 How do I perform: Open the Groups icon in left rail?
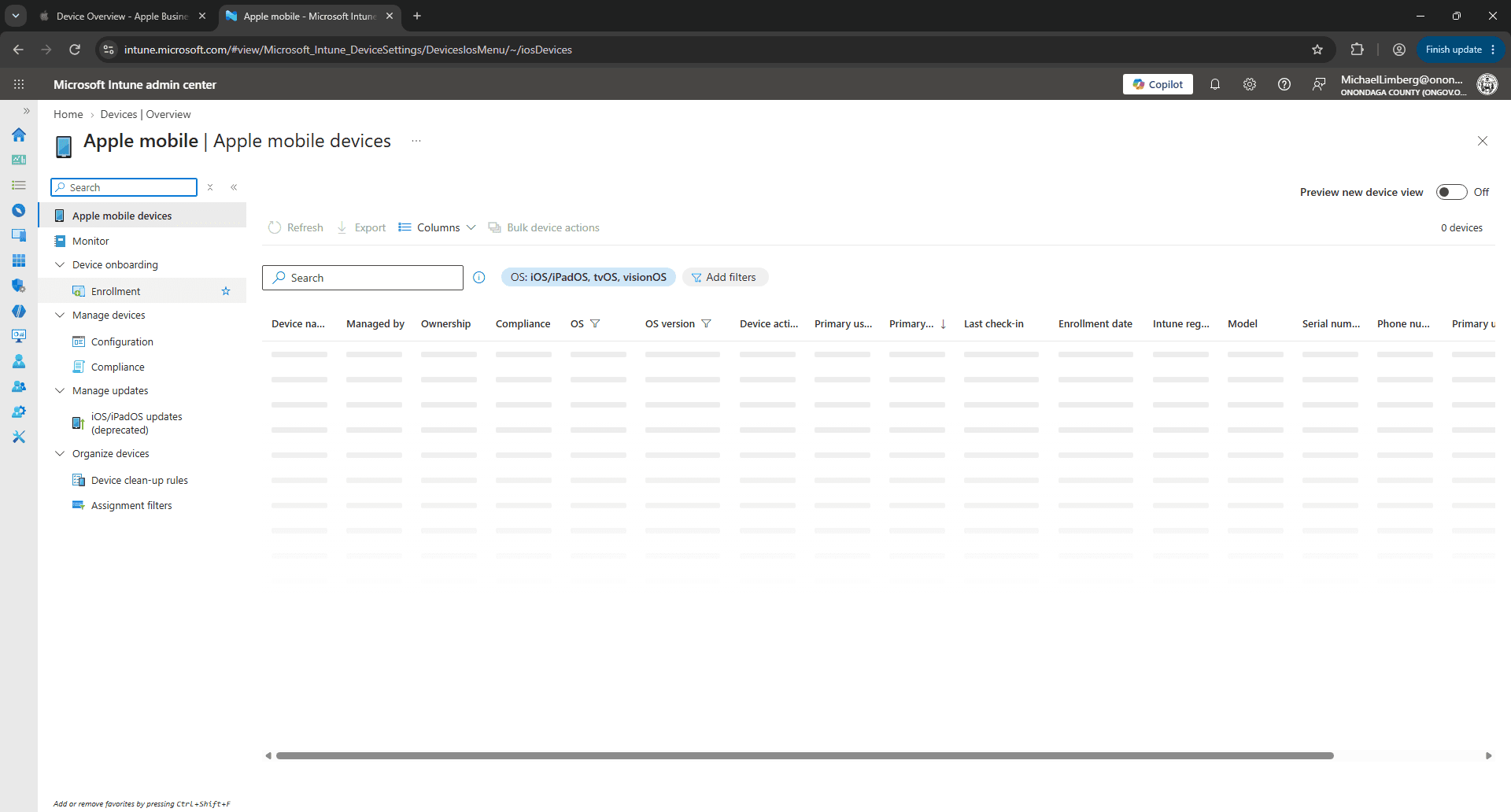point(19,386)
